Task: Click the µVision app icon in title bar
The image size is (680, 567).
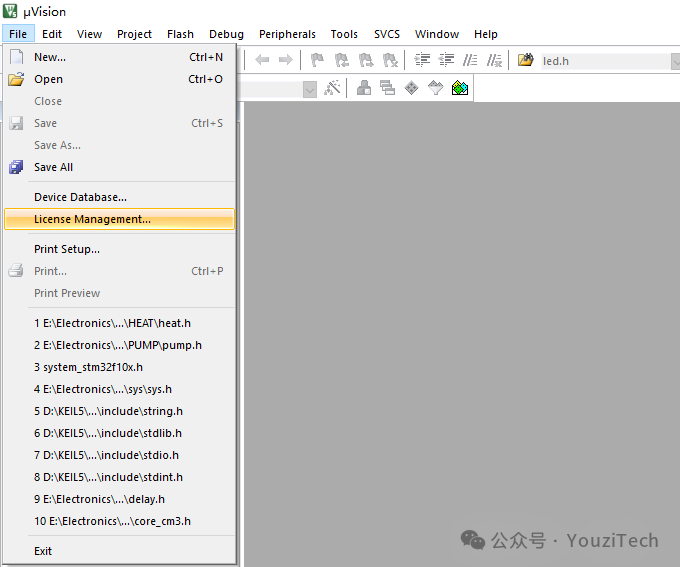Action: [10, 11]
